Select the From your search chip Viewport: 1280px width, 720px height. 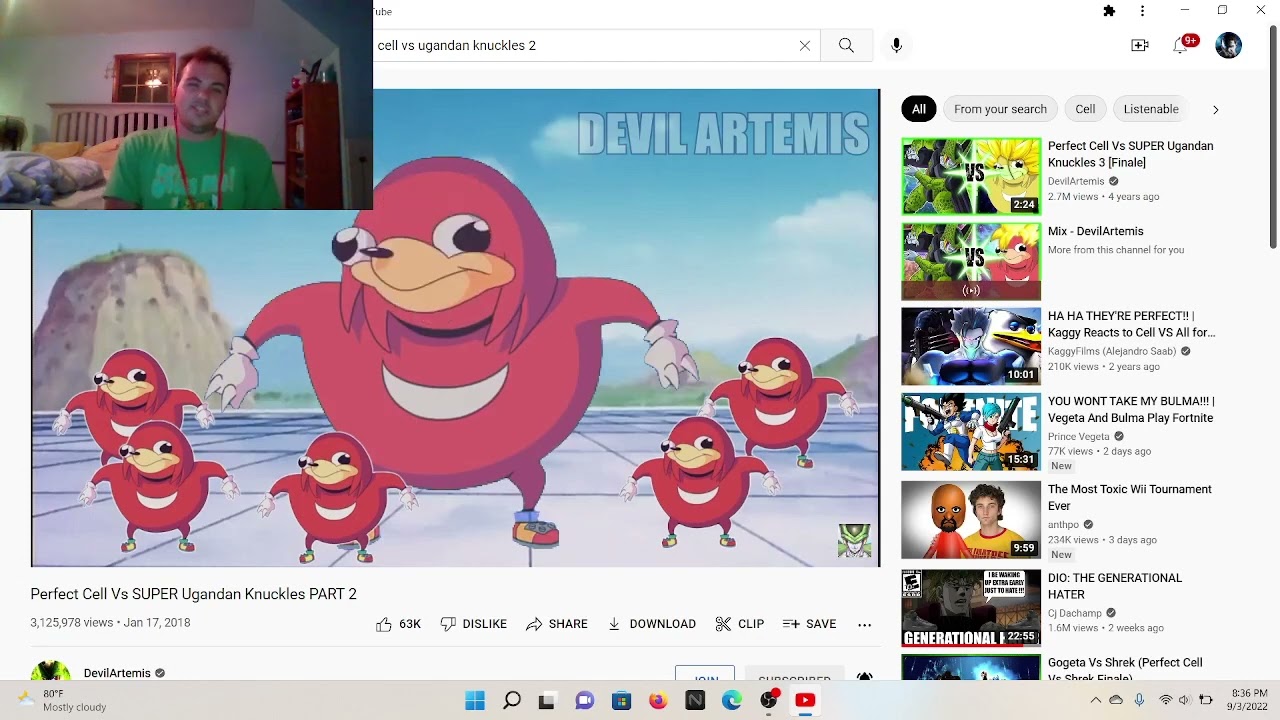[x=1000, y=109]
